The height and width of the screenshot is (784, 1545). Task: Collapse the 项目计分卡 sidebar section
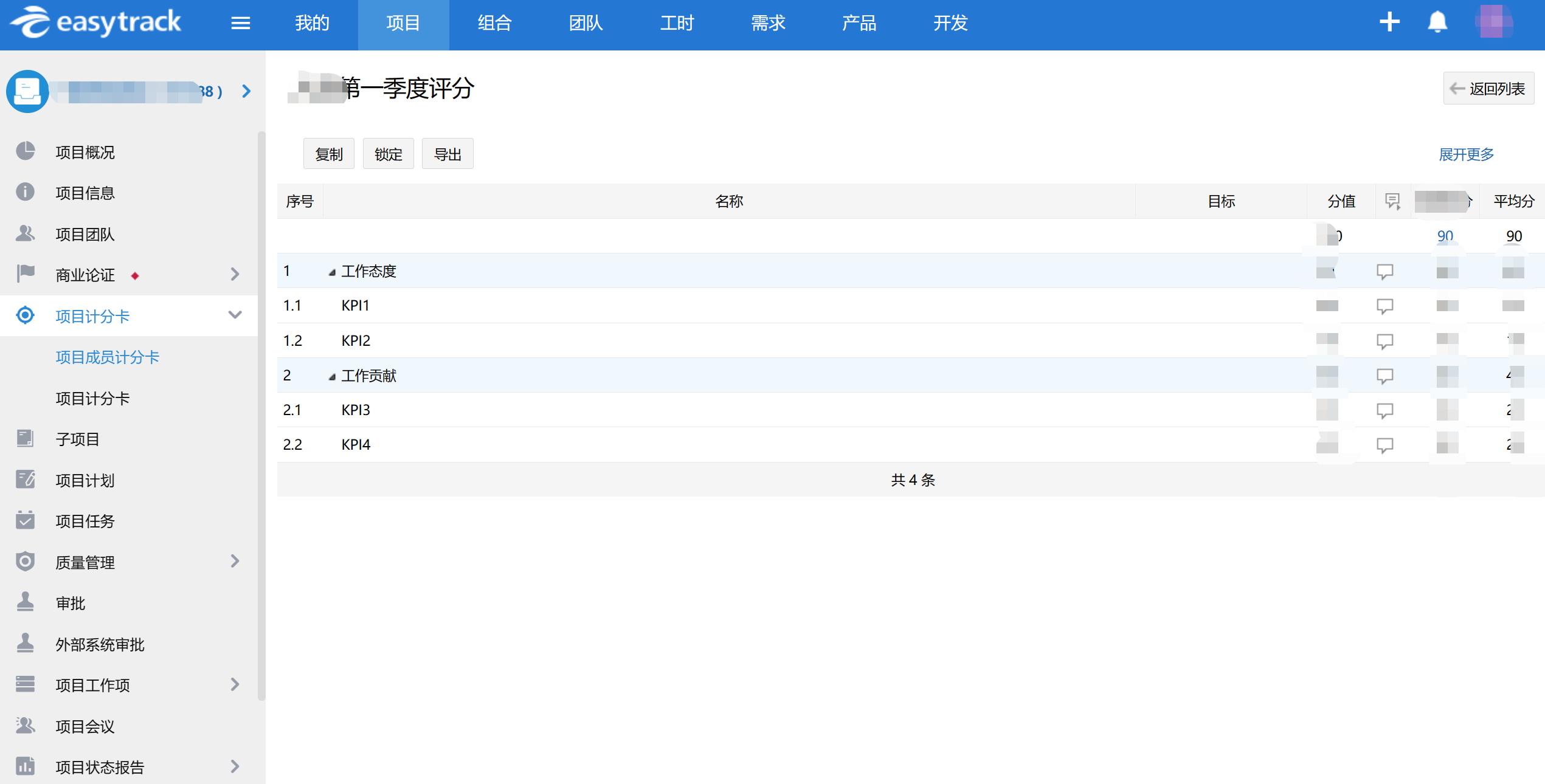click(x=235, y=315)
